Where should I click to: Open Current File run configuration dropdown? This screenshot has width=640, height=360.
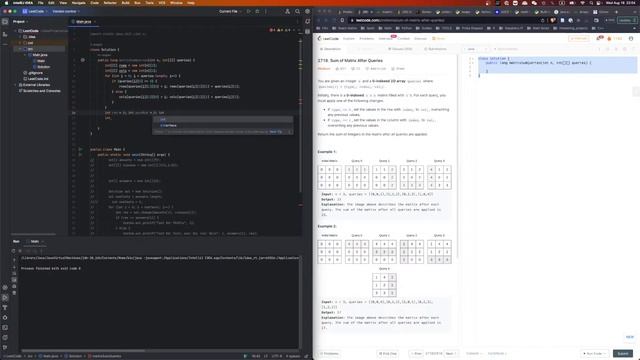click(x=230, y=11)
